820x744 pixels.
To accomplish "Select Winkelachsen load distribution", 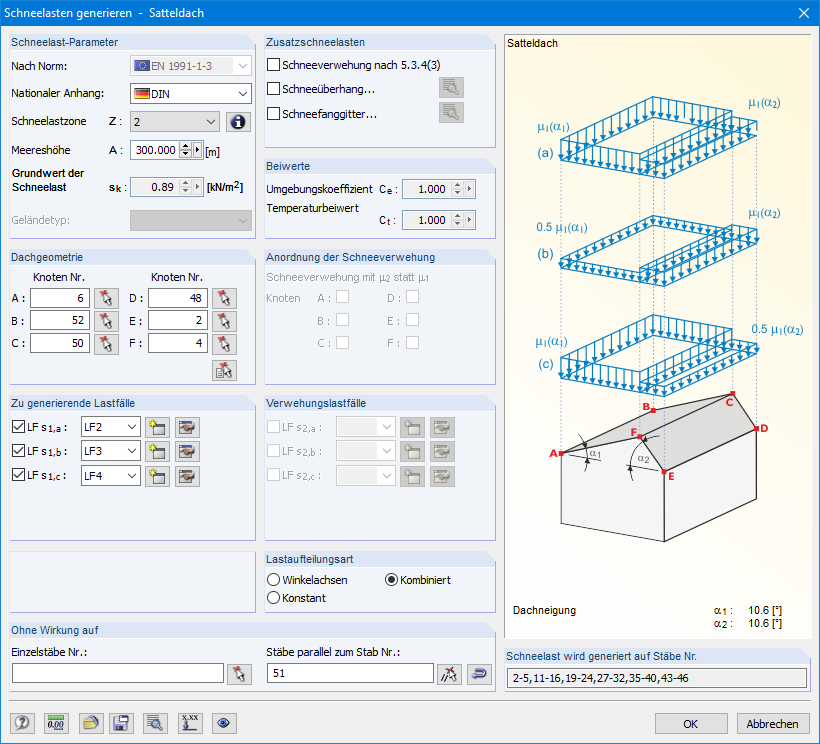I will tap(274, 580).
